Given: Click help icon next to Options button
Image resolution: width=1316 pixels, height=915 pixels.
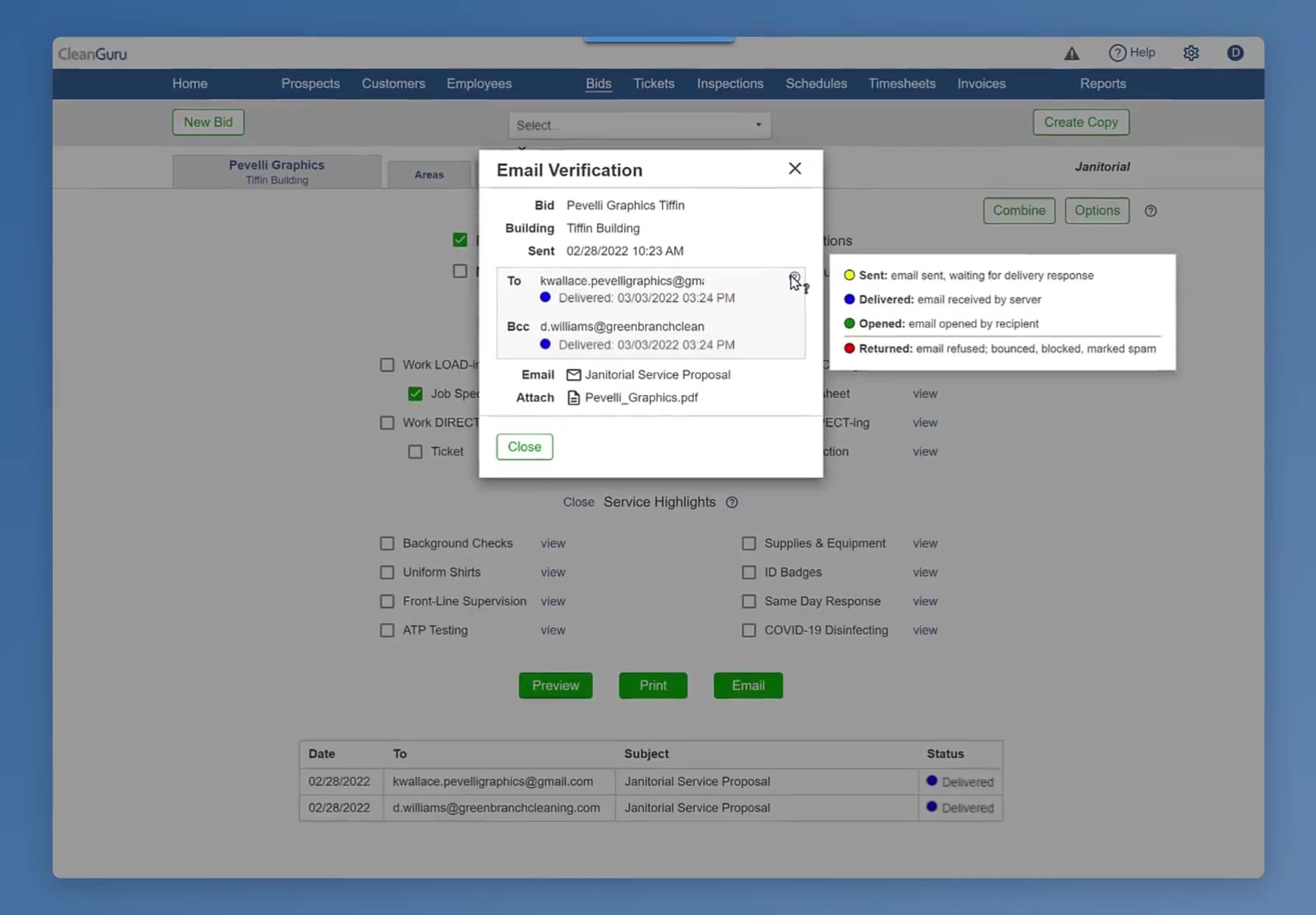Looking at the screenshot, I should [x=1151, y=211].
